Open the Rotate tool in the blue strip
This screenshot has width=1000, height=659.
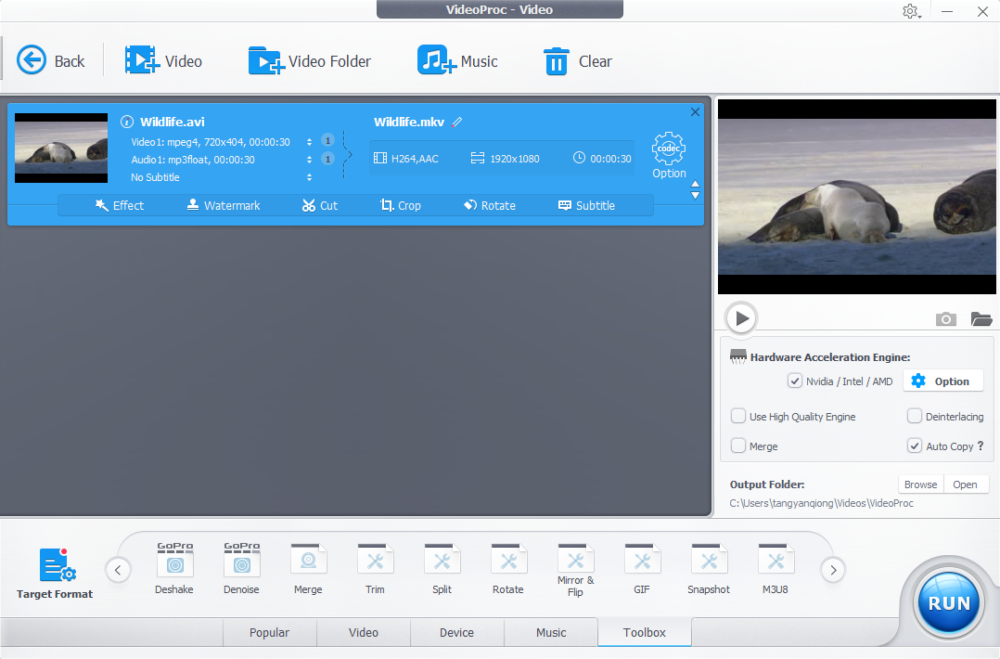pyautogui.click(x=490, y=205)
